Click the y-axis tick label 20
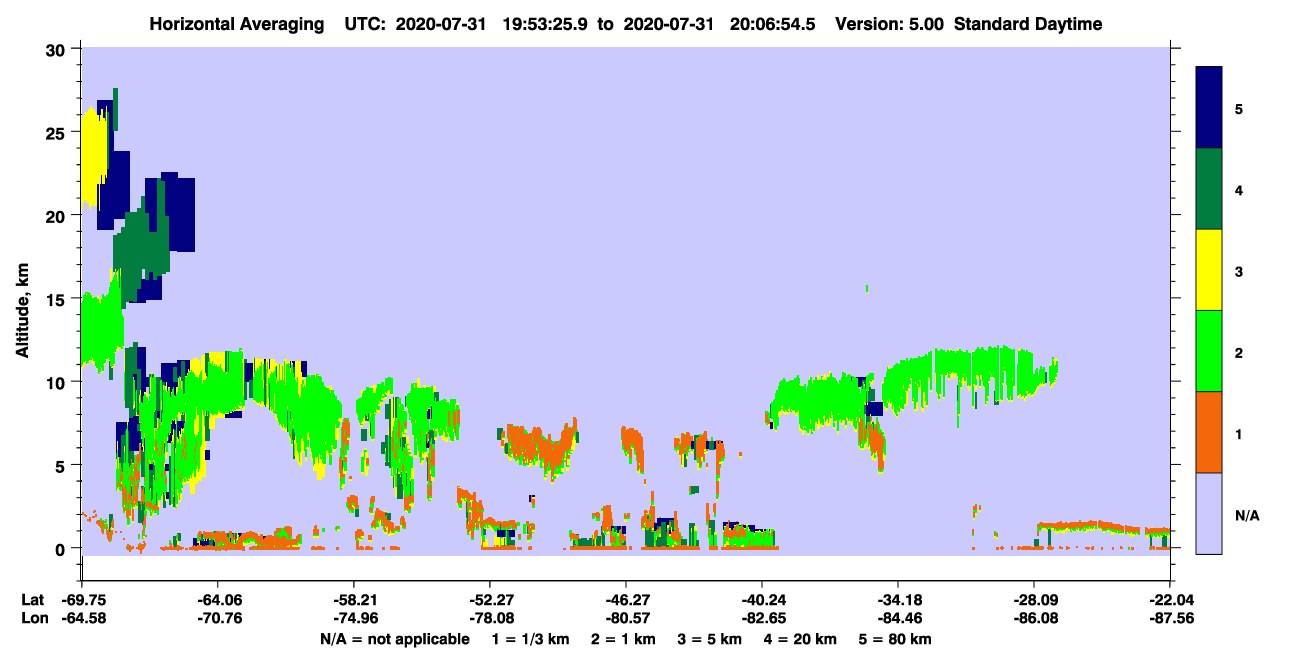This screenshot has height=667, width=1300. click(x=57, y=215)
